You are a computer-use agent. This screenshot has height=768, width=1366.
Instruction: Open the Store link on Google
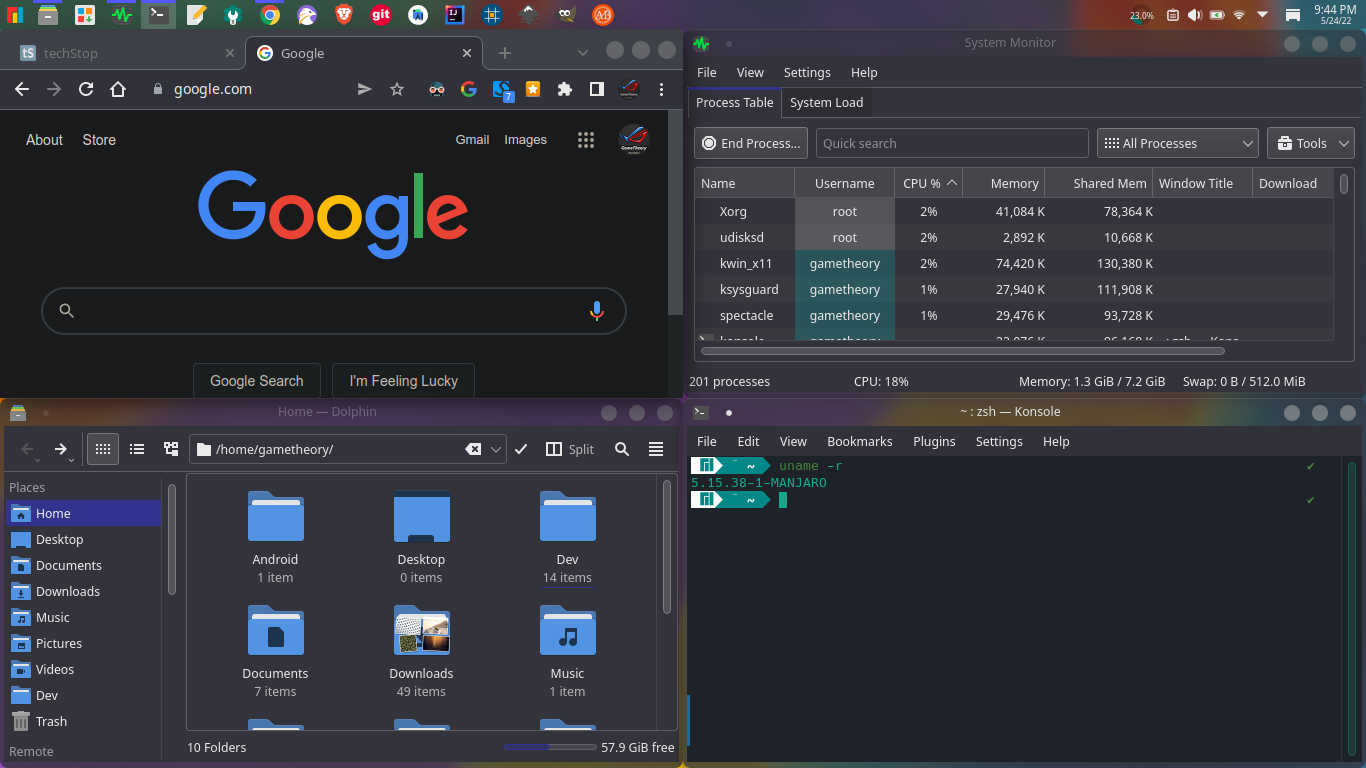99,140
